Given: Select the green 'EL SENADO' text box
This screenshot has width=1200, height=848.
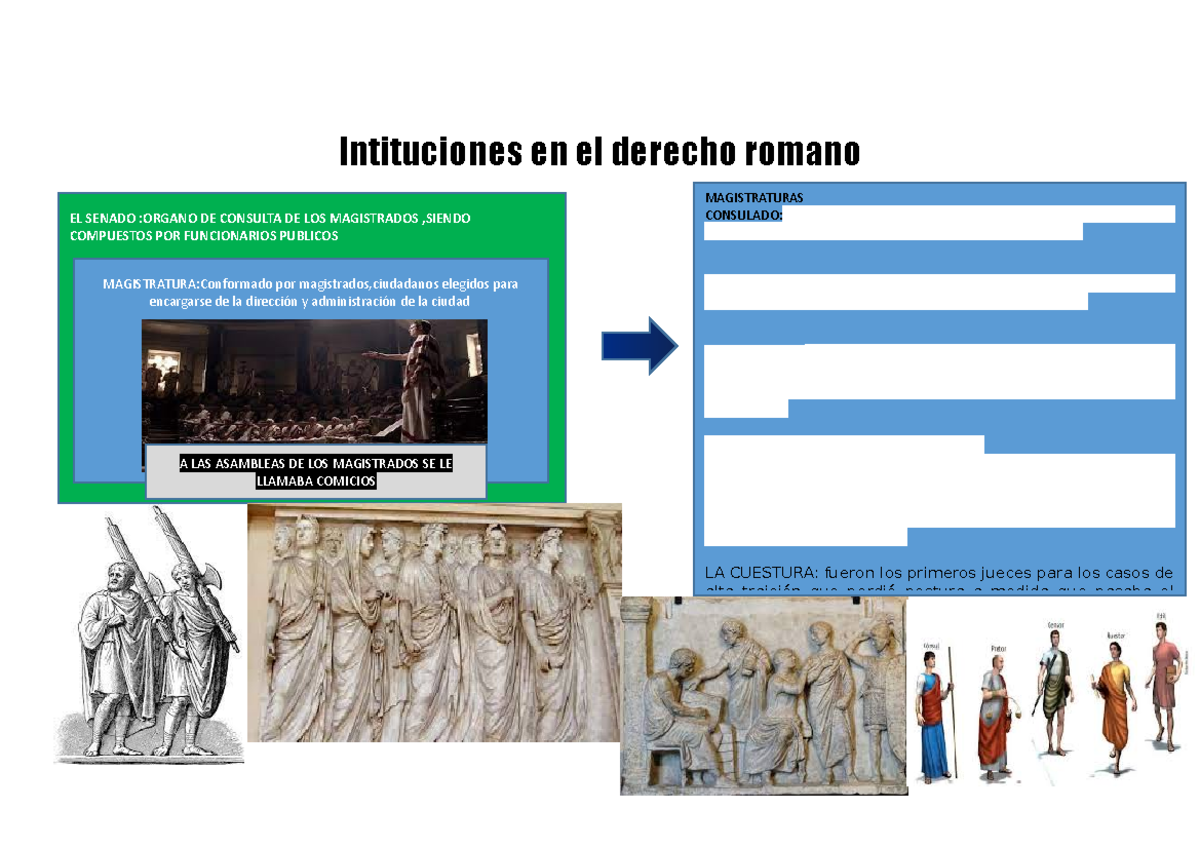Looking at the screenshot, I should pyautogui.click(x=270, y=225).
